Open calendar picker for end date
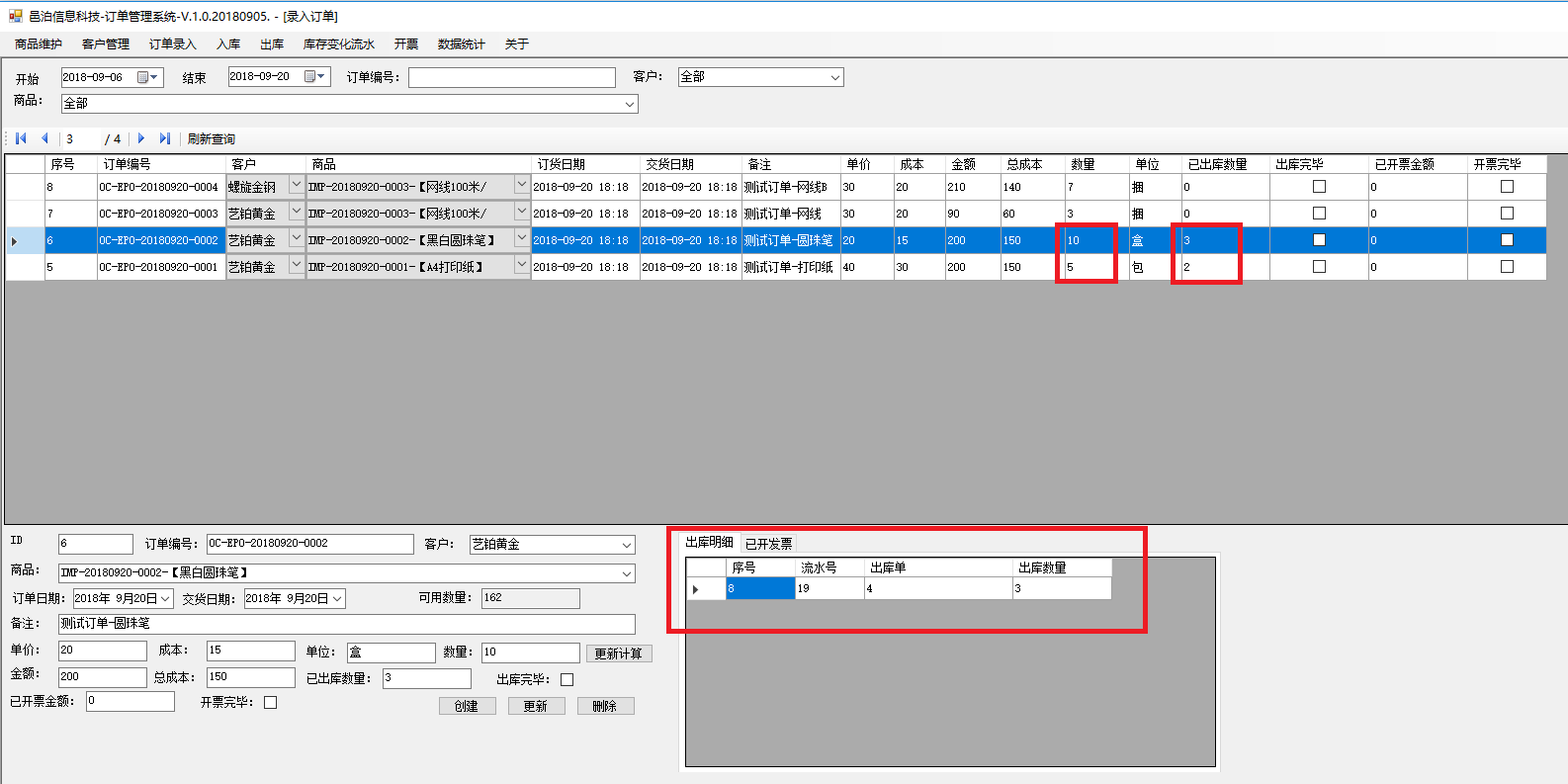Image resolution: width=1568 pixels, height=784 pixels. (315, 76)
